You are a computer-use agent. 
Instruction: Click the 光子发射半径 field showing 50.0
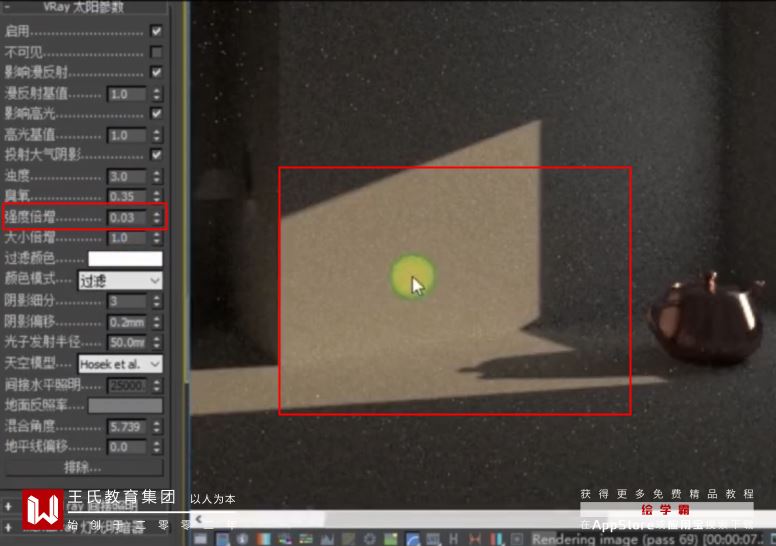click(x=126, y=343)
